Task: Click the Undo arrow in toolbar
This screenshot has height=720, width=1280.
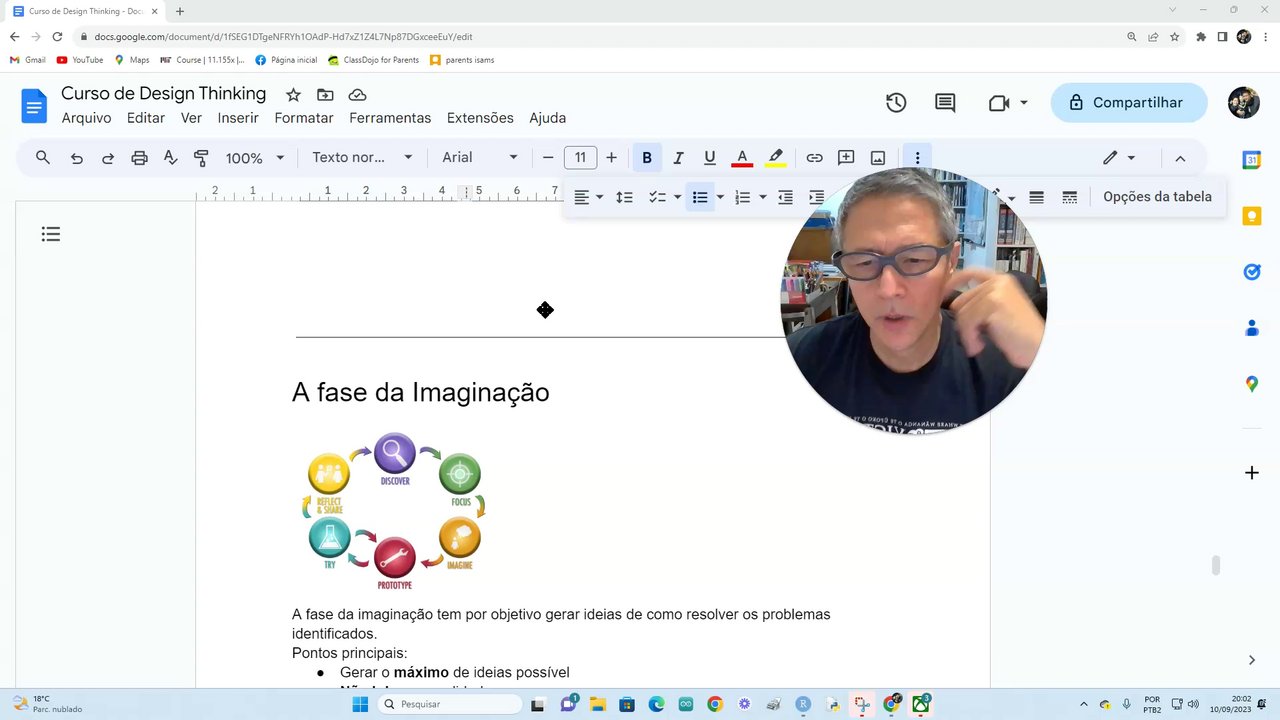Action: [x=76, y=158]
